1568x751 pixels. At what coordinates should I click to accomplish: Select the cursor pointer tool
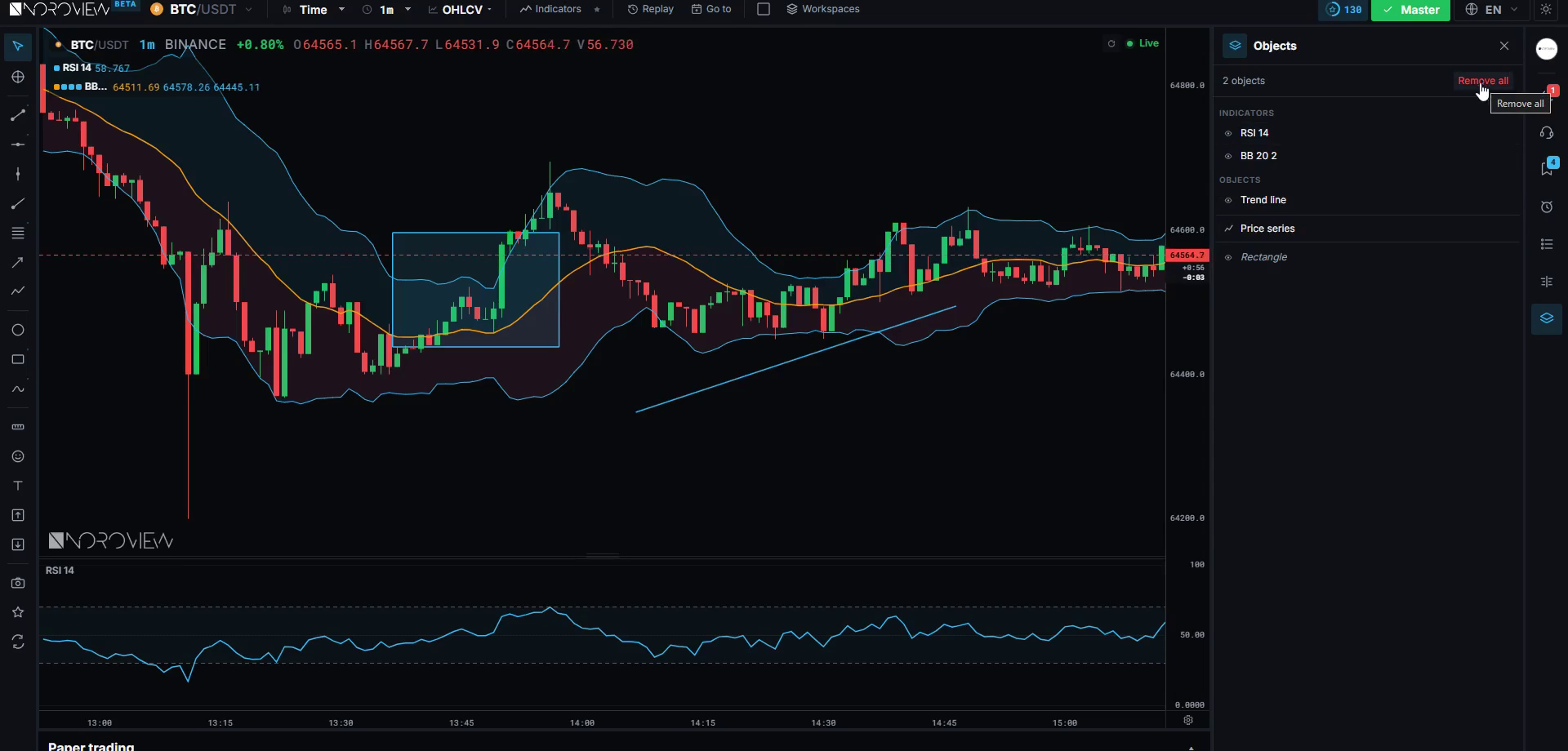(x=18, y=47)
